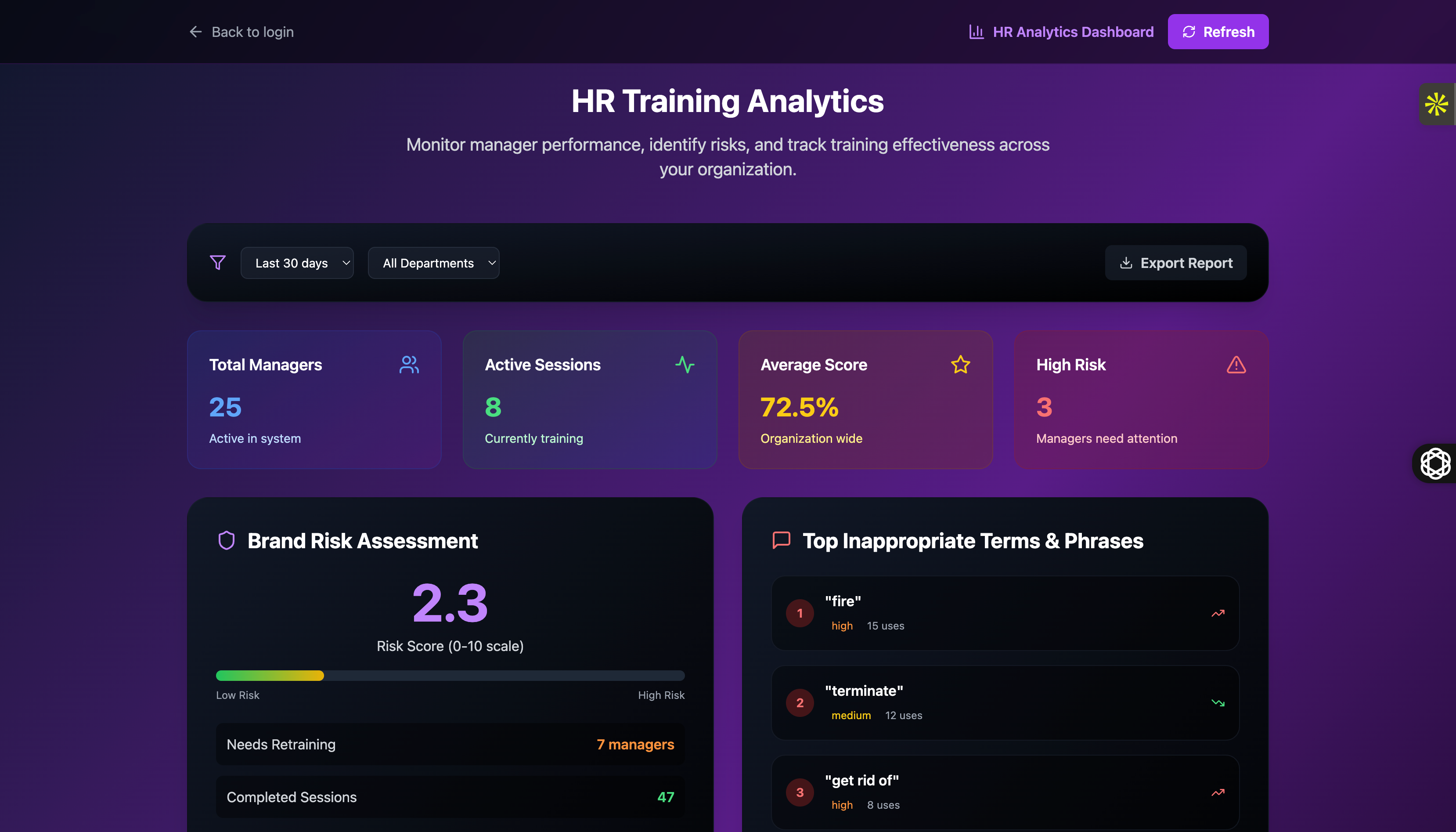Click the yellow starburst widget on right edge
Viewport: 1456px width, 832px height.
tap(1436, 105)
